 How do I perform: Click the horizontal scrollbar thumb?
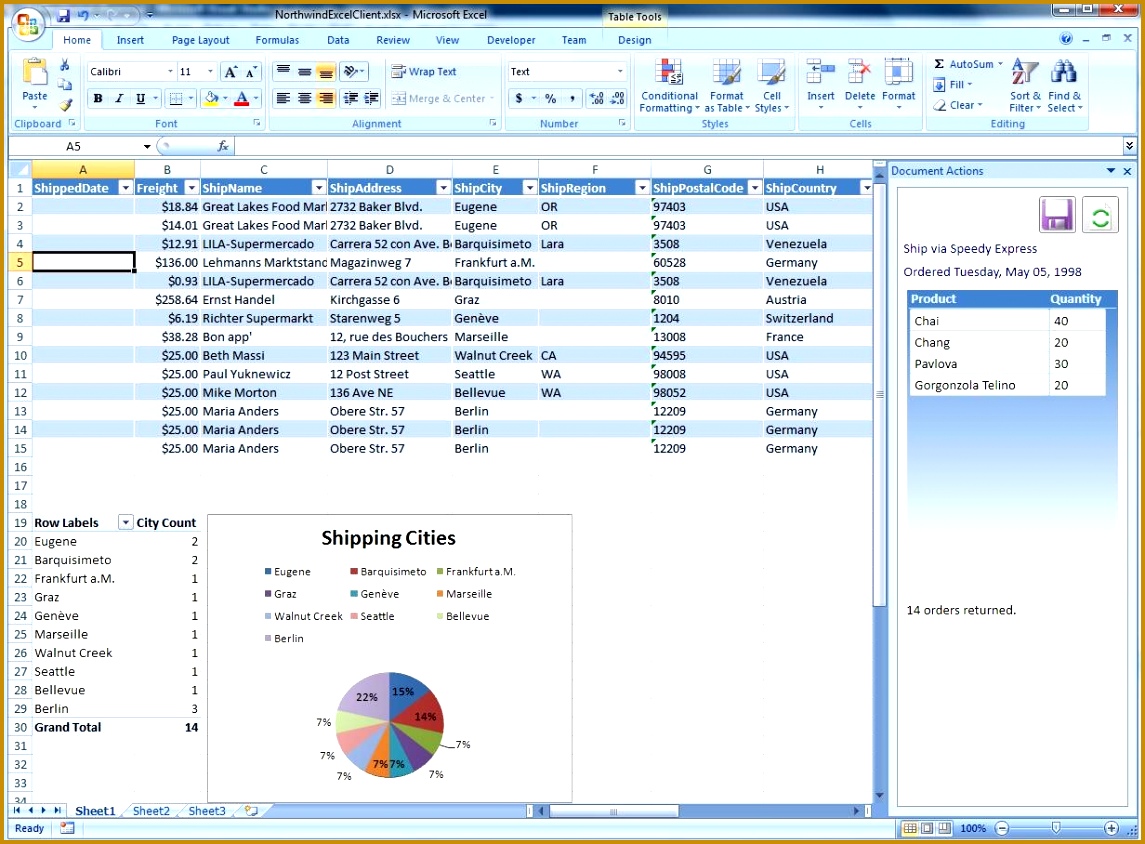pyautogui.click(x=613, y=811)
